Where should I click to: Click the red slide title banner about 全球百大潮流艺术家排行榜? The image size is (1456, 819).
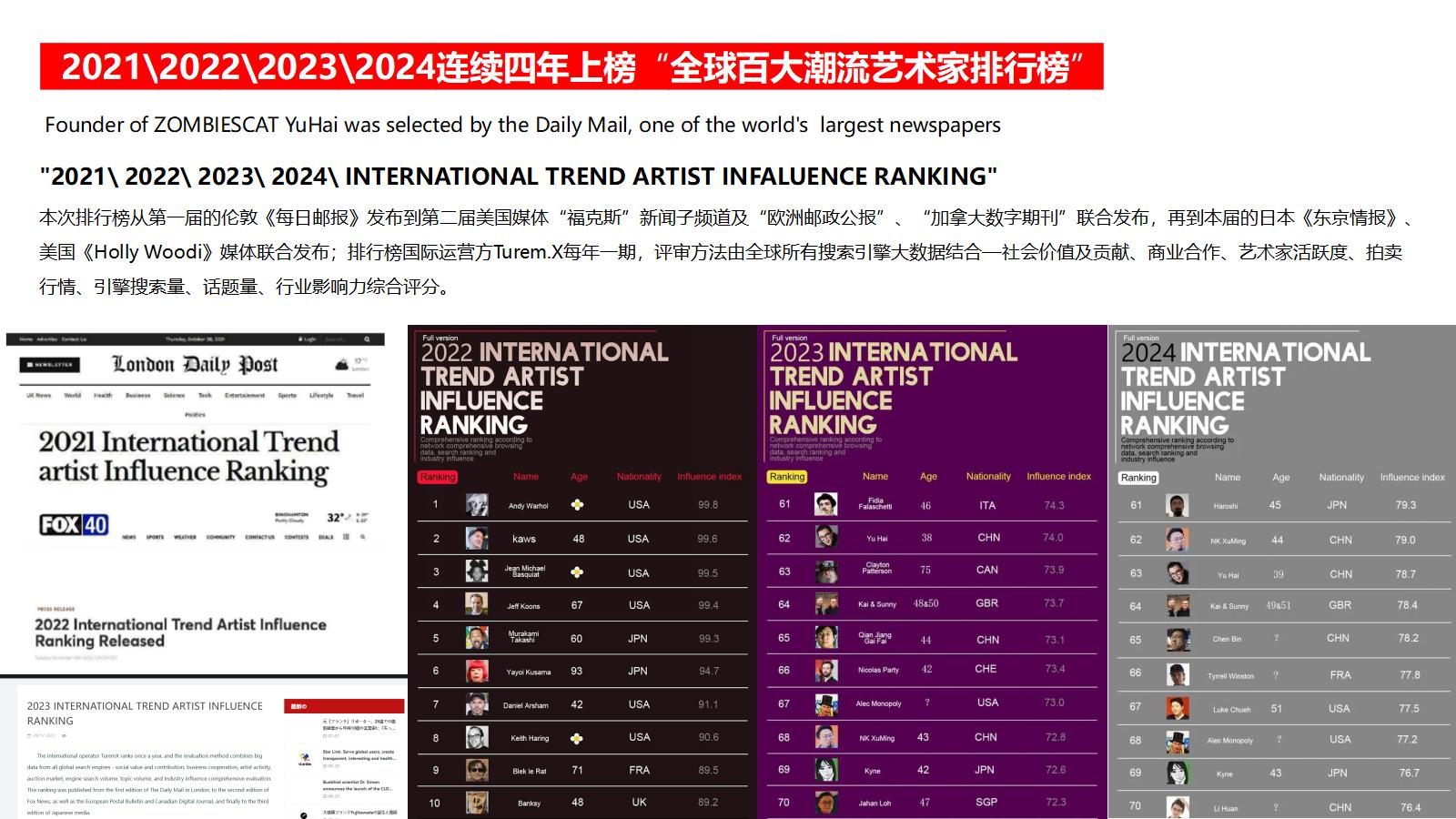pyautogui.click(x=571, y=66)
